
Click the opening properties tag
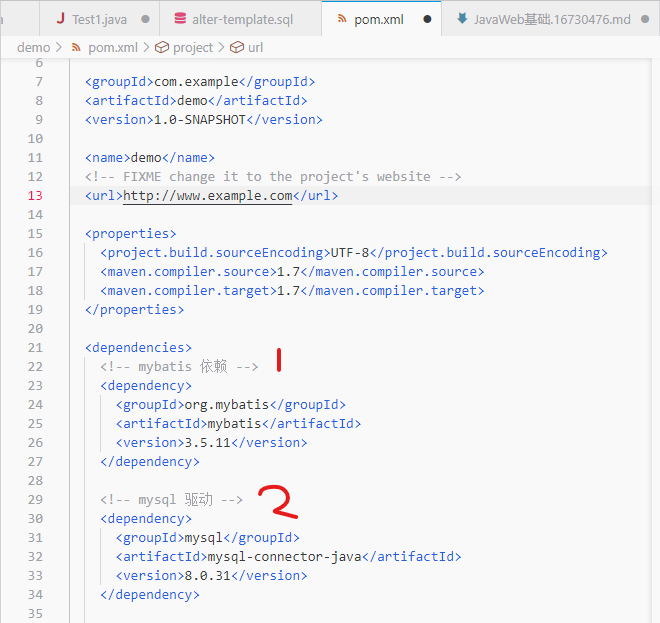coord(130,234)
